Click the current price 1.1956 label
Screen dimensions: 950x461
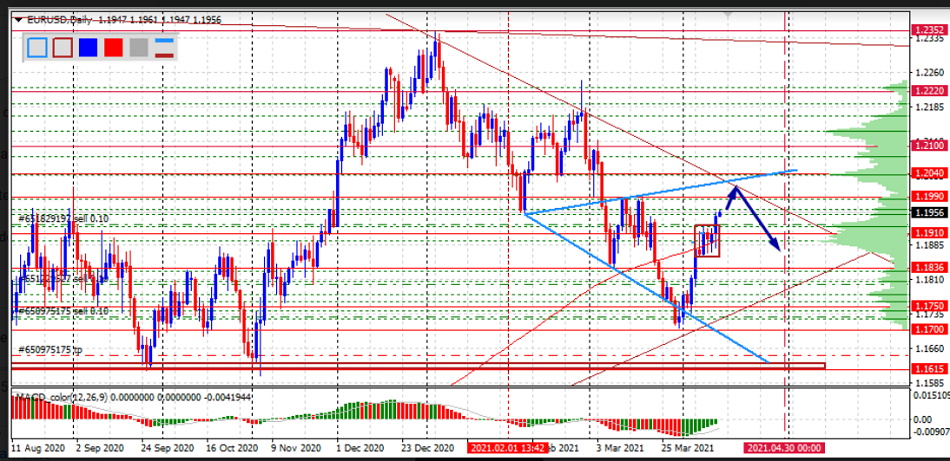pos(929,212)
